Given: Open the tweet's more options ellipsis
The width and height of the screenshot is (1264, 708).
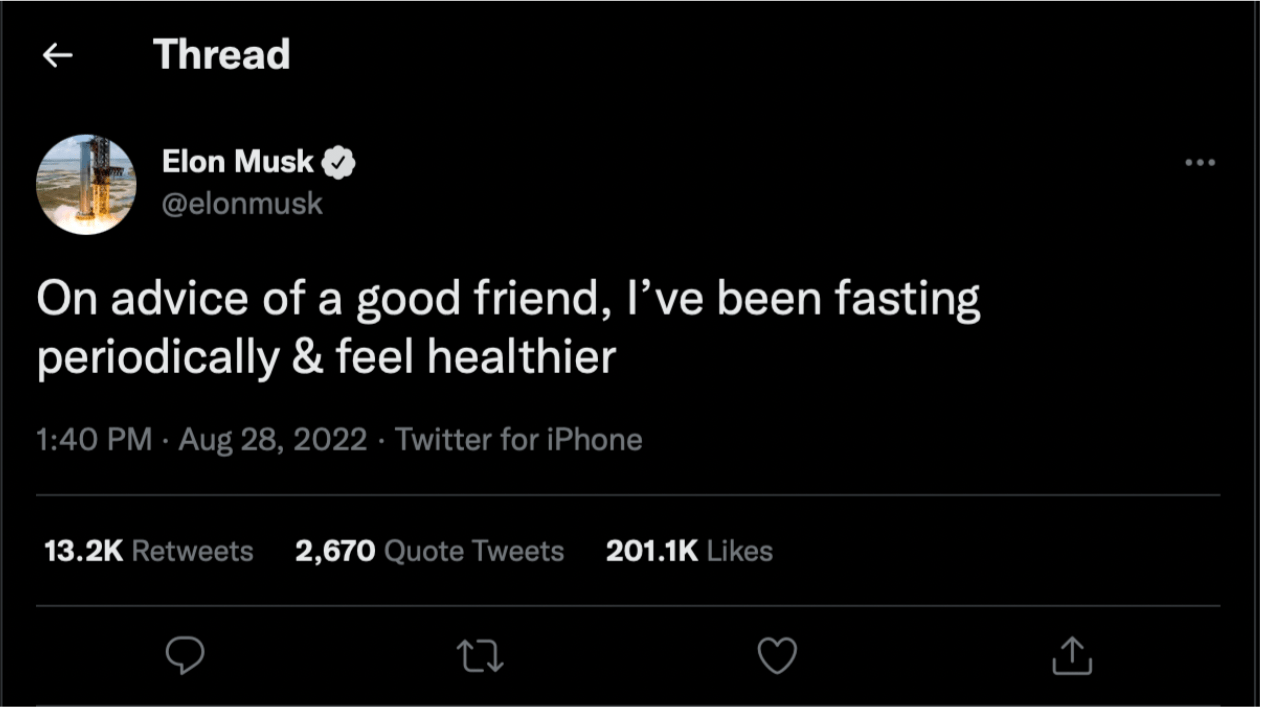Looking at the screenshot, I should [x=1199, y=163].
